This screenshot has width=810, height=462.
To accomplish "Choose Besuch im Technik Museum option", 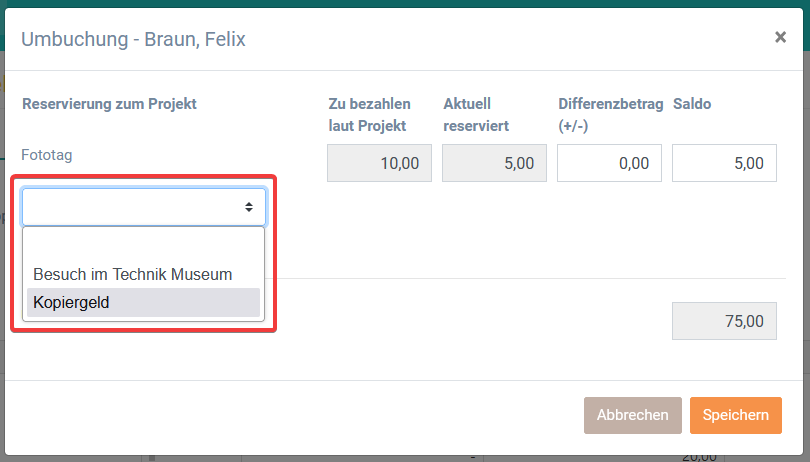I will 133,274.
